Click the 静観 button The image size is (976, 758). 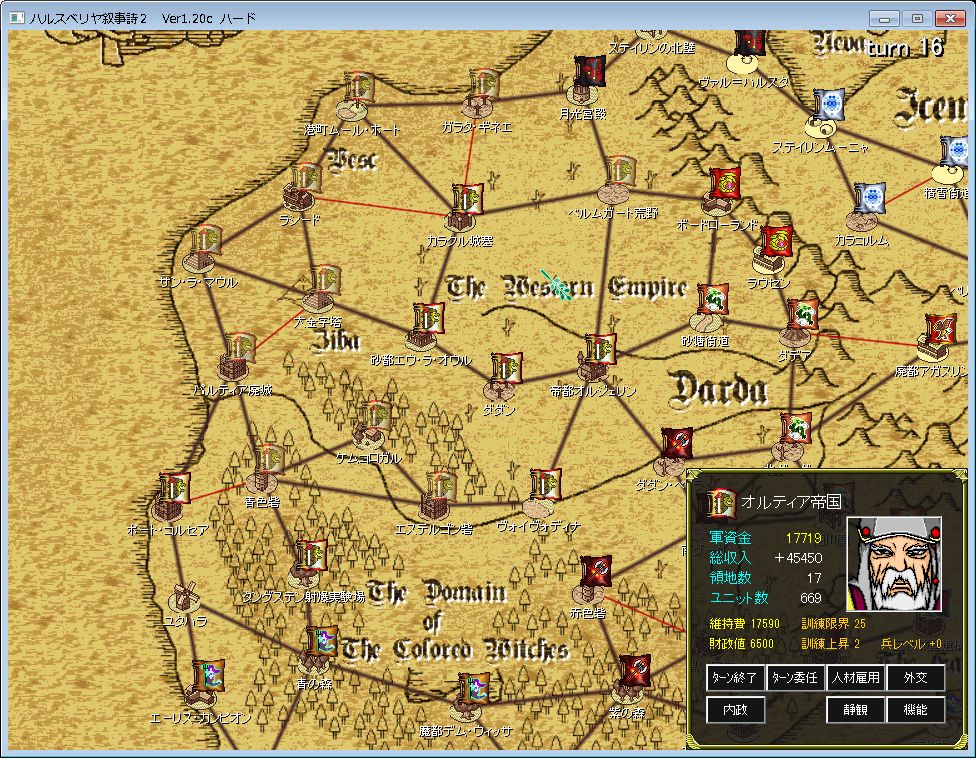[x=855, y=709]
